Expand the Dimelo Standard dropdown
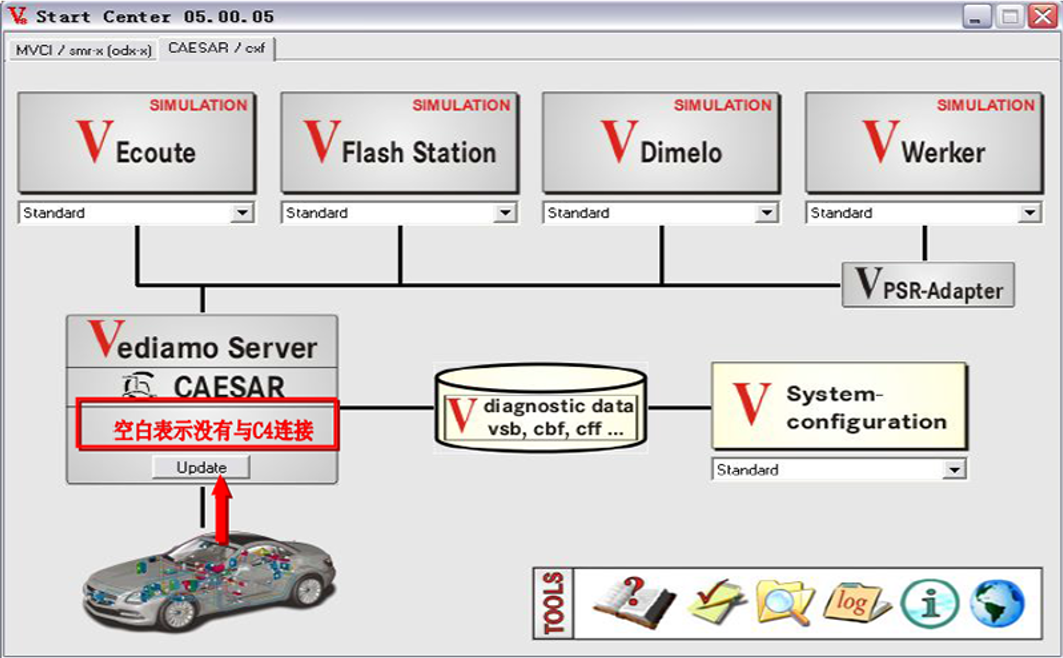 pos(767,213)
